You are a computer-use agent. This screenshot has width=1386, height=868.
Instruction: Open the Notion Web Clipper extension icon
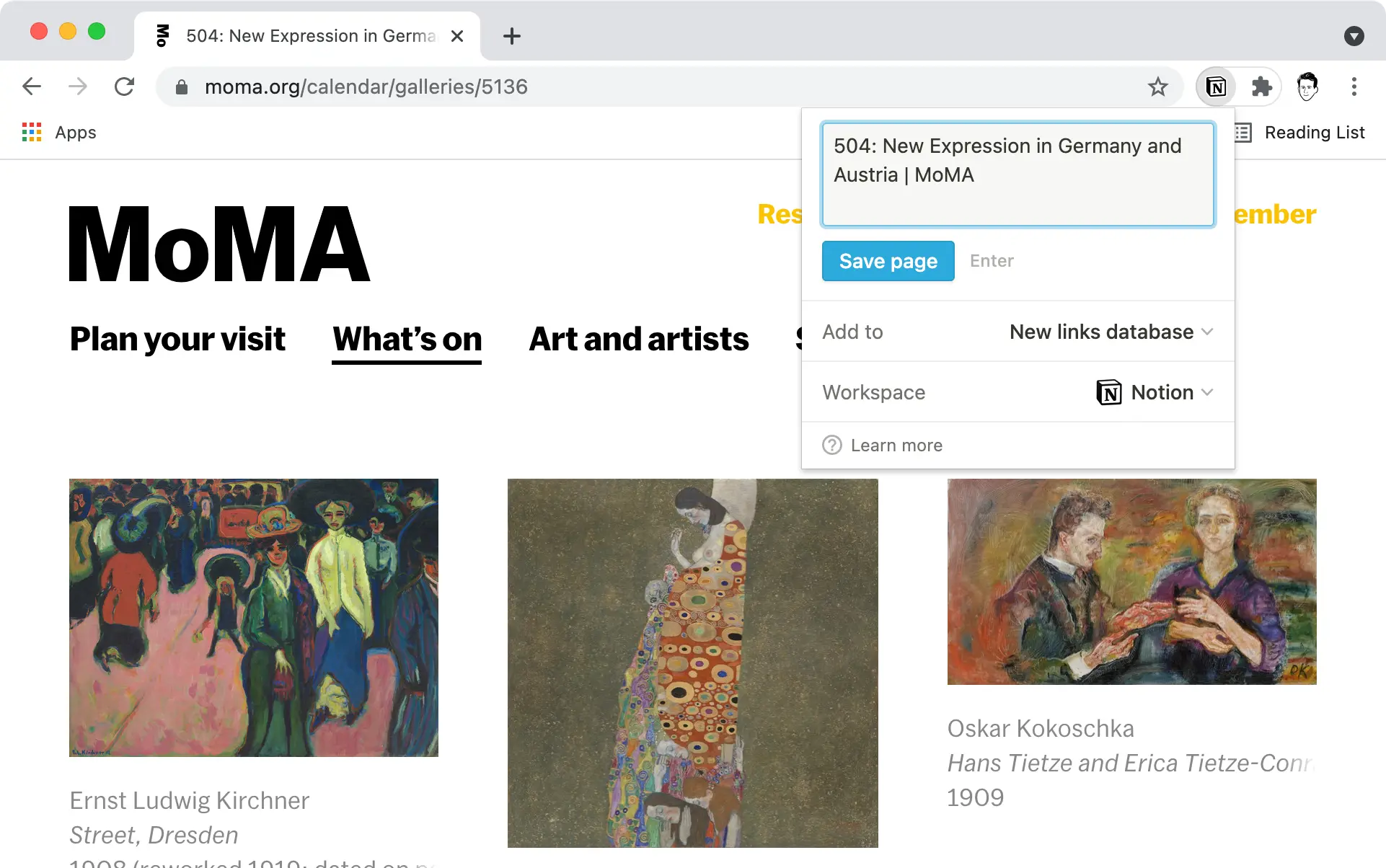tap(1215, 87)
